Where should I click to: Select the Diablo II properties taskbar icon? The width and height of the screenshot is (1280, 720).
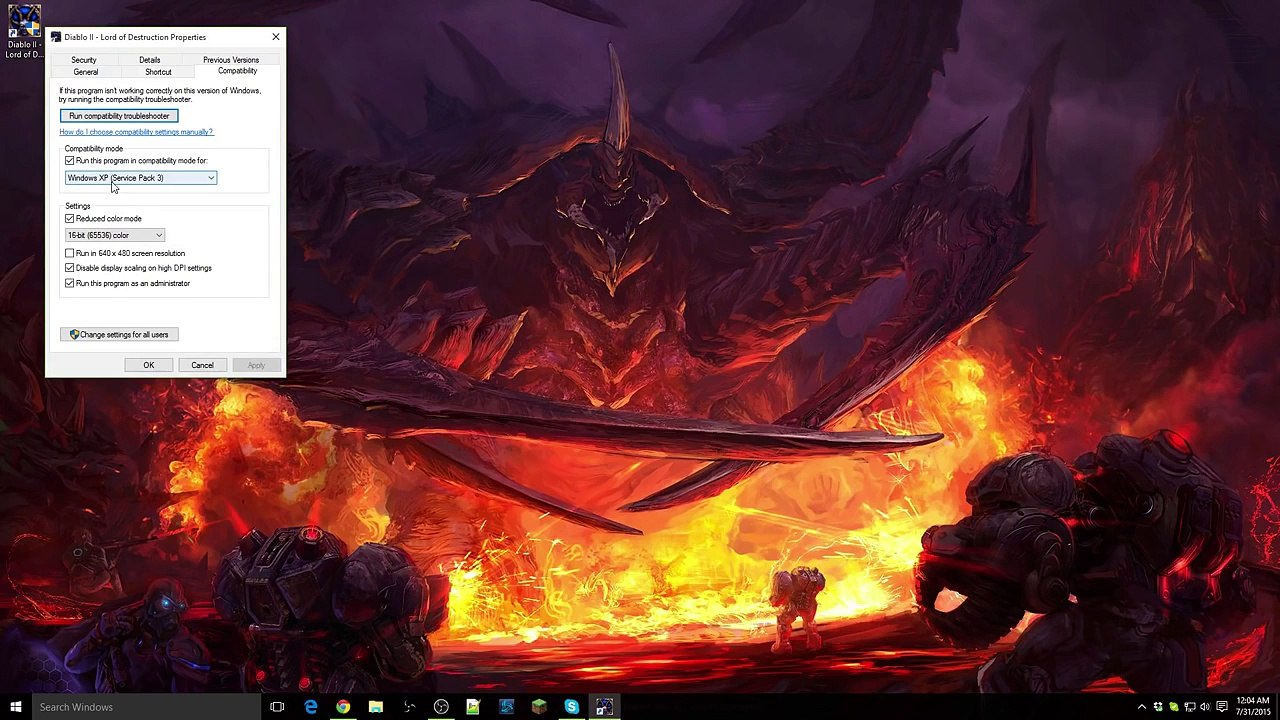pyautogui.click(x=604, y=707)
